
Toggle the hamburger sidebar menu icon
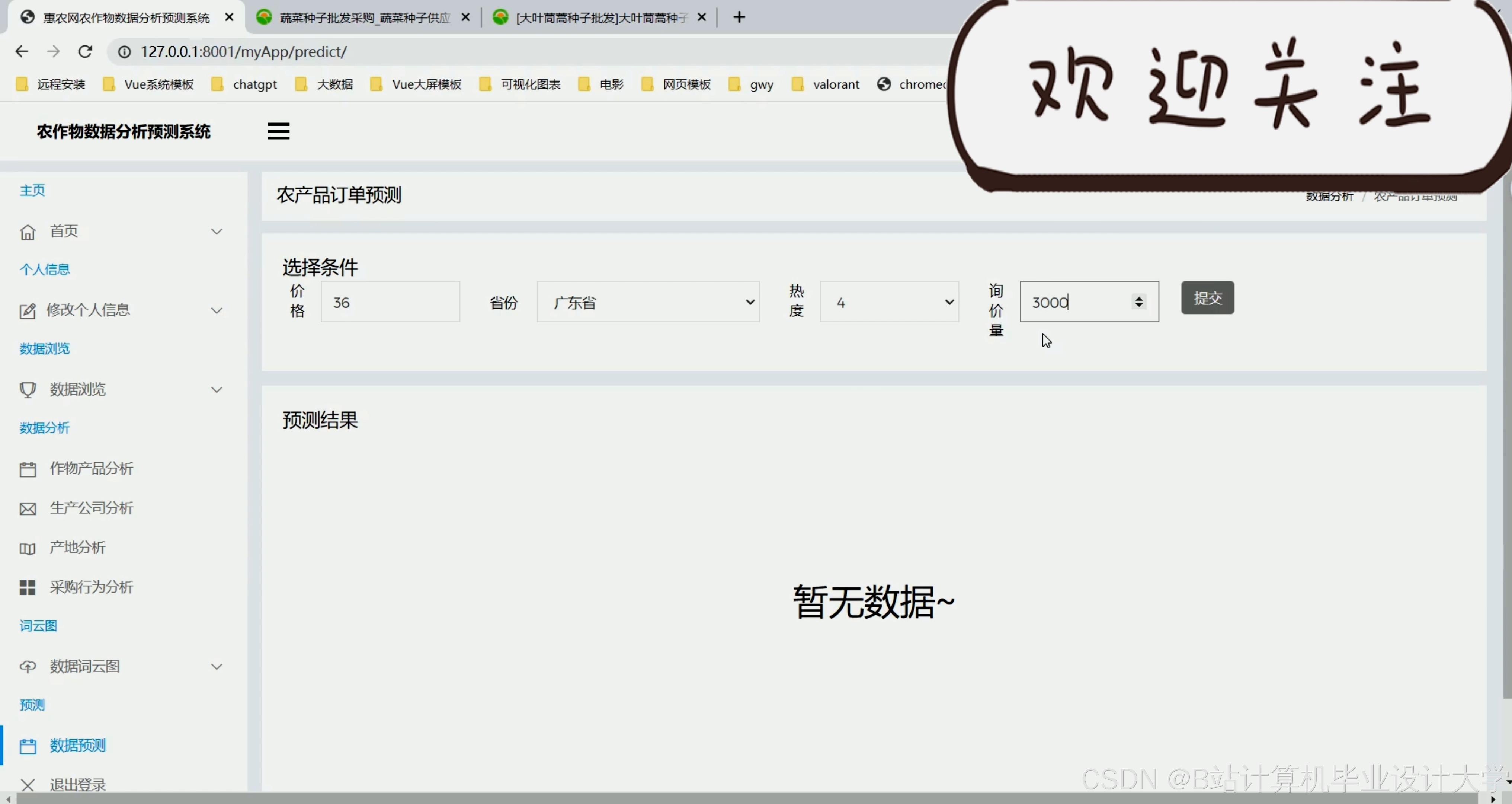(x=278, y=131)
